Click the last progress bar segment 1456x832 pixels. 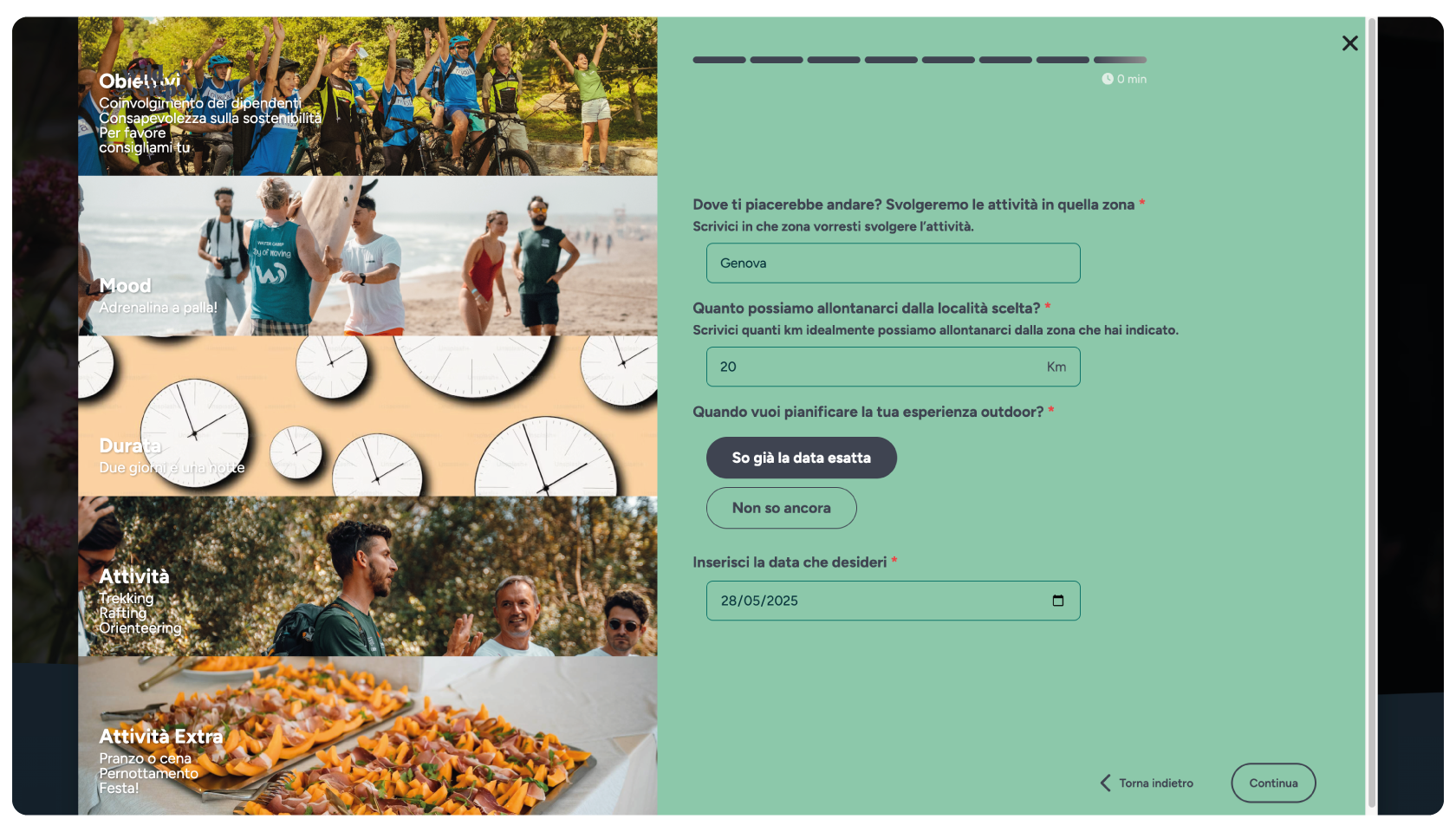(x=1120, y=60)
